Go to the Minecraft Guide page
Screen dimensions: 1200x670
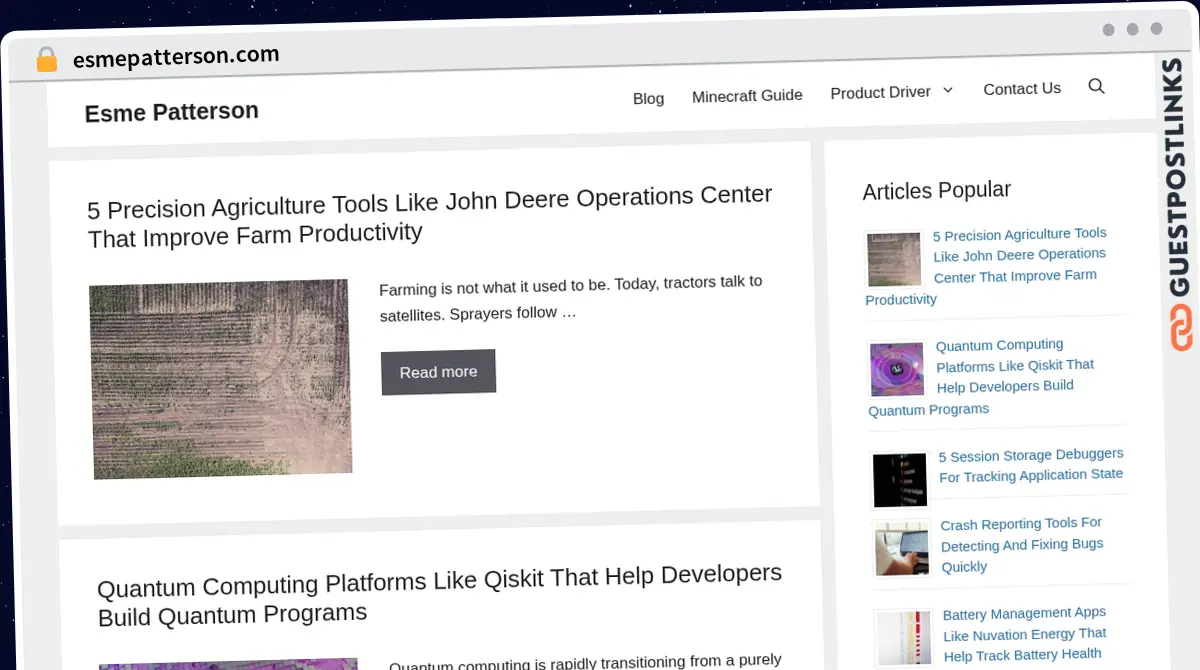[747, 96]
